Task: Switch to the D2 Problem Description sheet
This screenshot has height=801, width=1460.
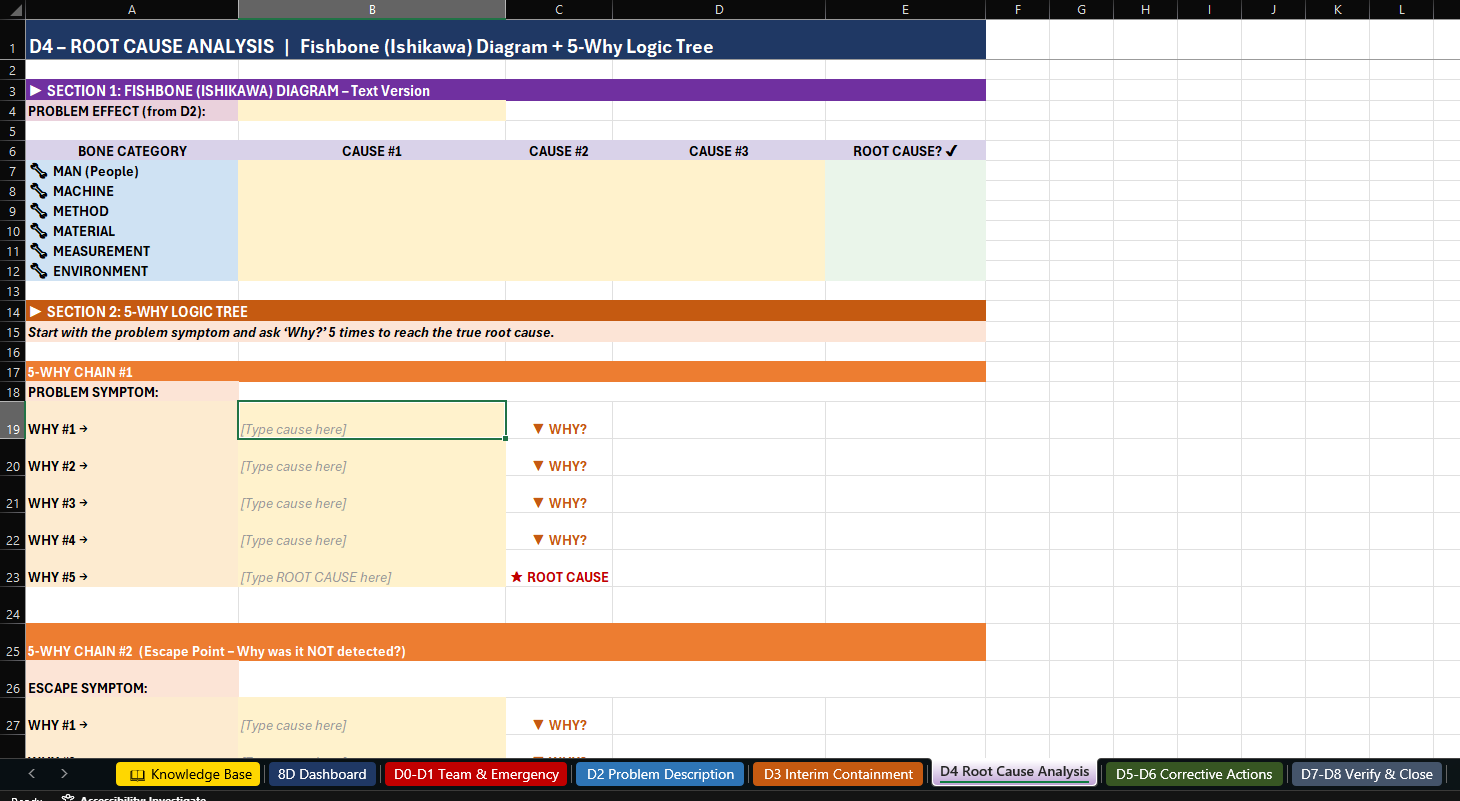Action: 659,773
